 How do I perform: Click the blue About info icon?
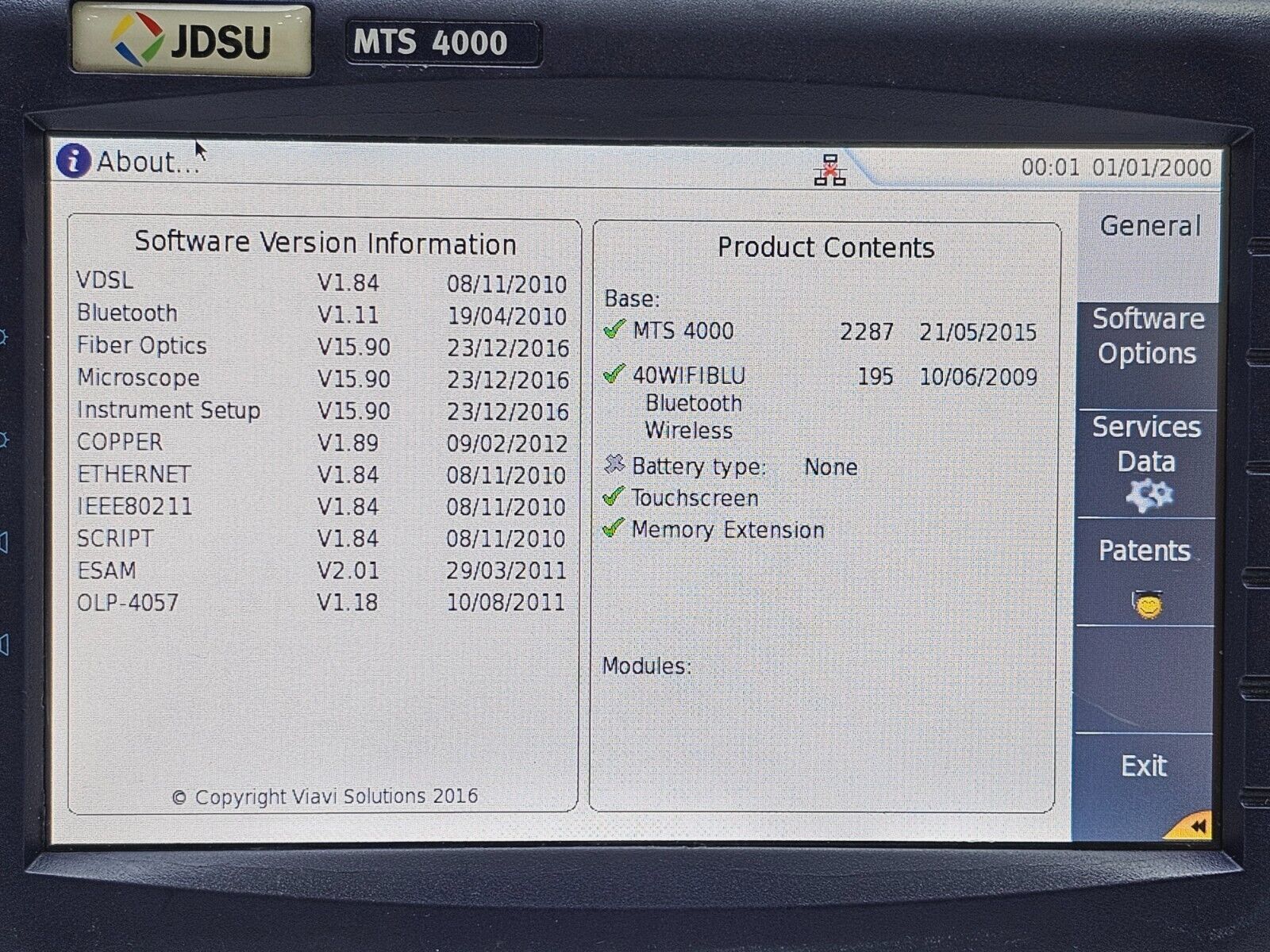[73, 161]
